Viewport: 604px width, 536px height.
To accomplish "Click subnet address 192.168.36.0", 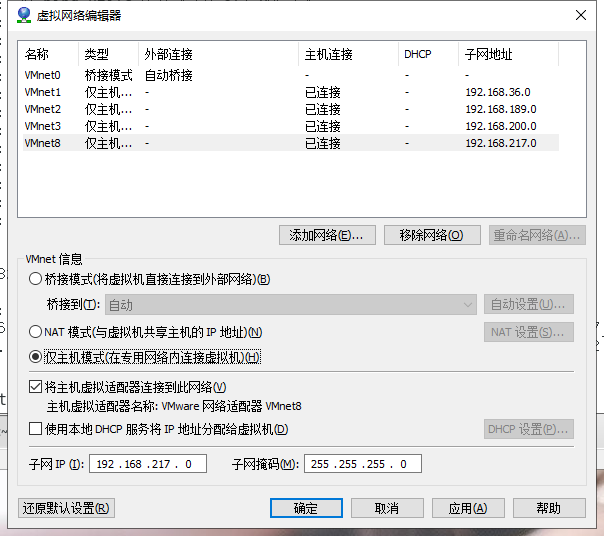I will click(498, 92).
